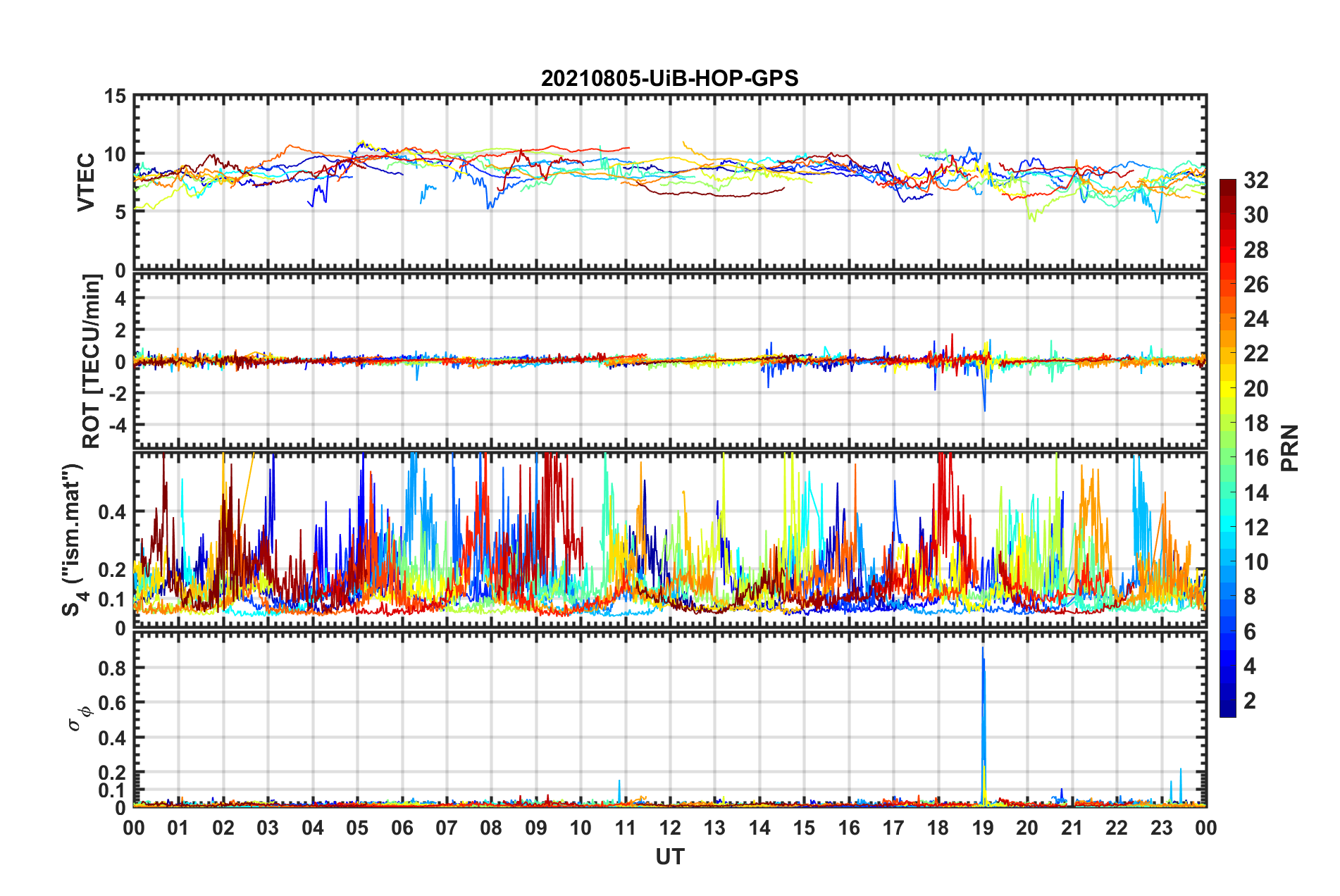
Task: Click the plot title 20210805-UiB-HOP-GPS
Action: tap(669, 78)
